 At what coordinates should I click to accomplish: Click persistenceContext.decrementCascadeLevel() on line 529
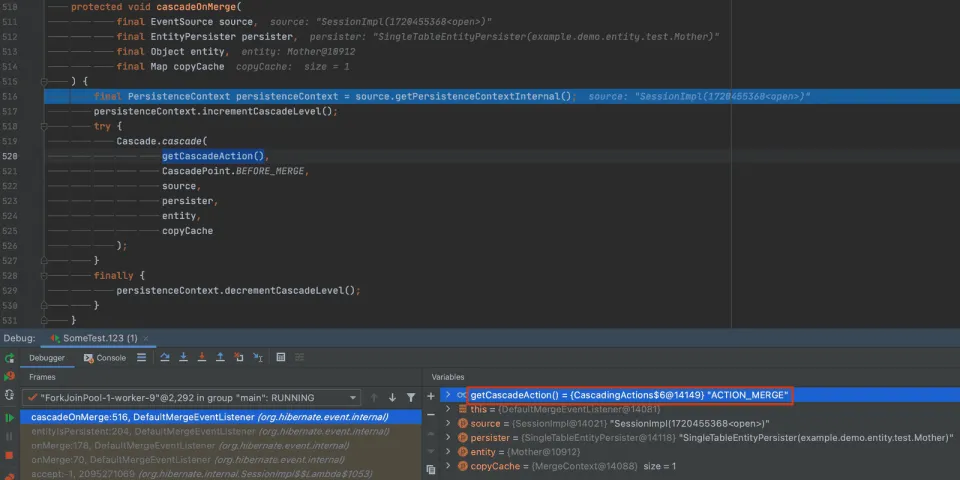236,291
